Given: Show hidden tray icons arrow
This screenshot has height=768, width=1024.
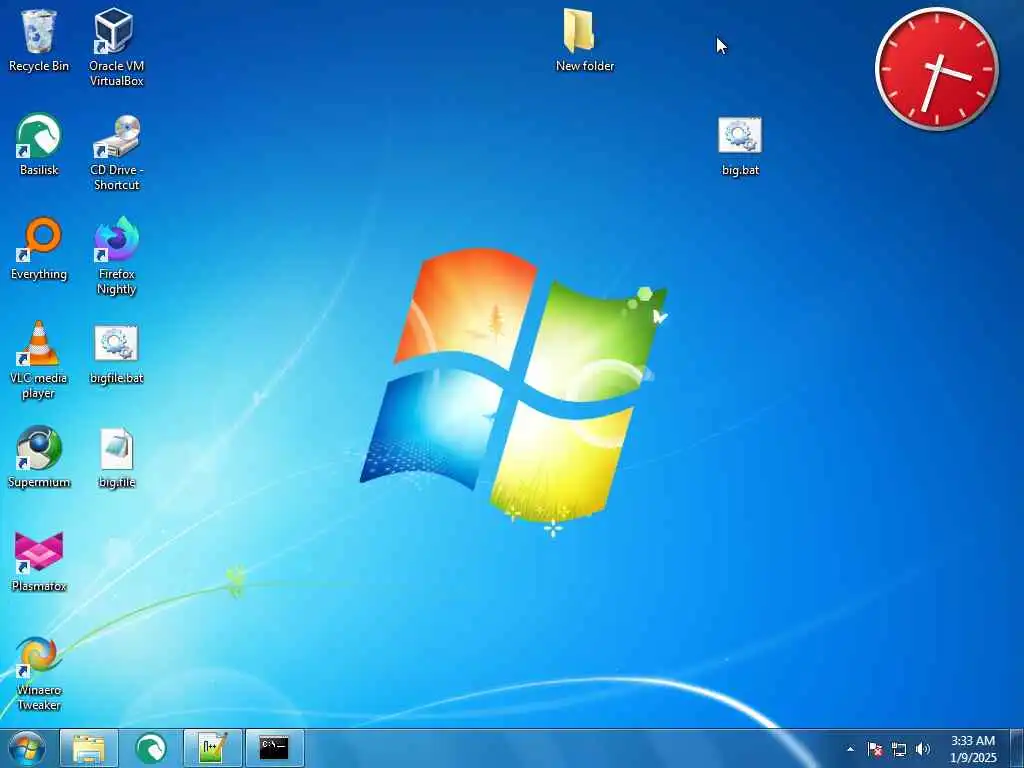Looking at the screenshot, I should click(850, 749).
